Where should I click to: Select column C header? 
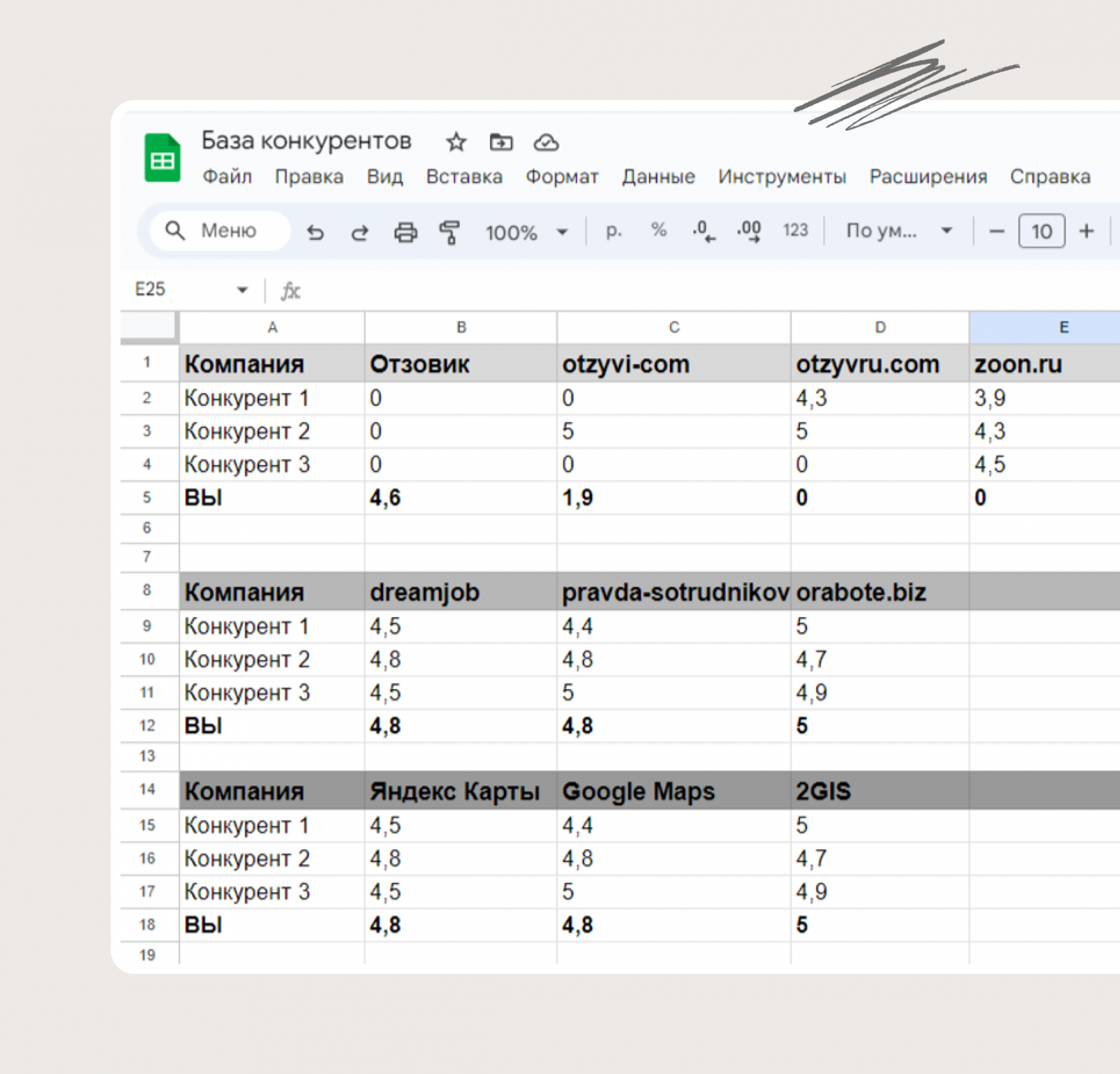(x=673, y=327)
